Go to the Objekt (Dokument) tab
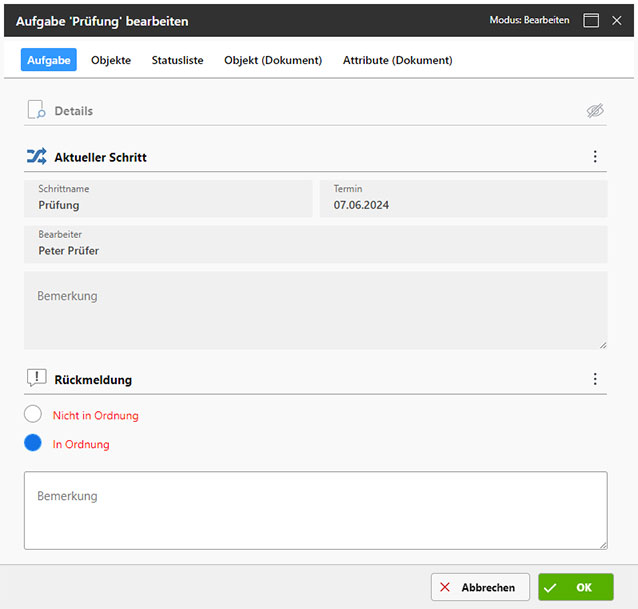 click(x=273, y=60)
